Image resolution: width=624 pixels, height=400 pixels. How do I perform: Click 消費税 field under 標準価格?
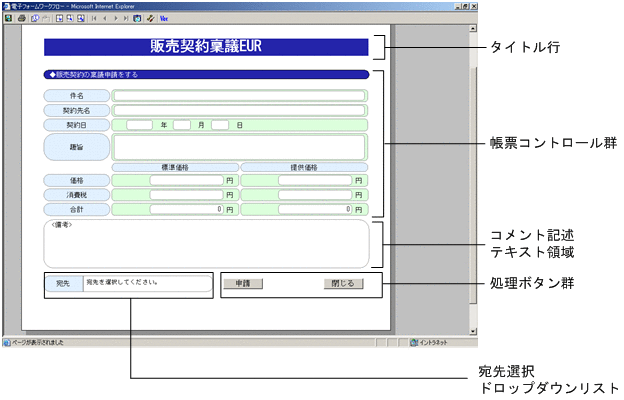(x=187, y=195)
